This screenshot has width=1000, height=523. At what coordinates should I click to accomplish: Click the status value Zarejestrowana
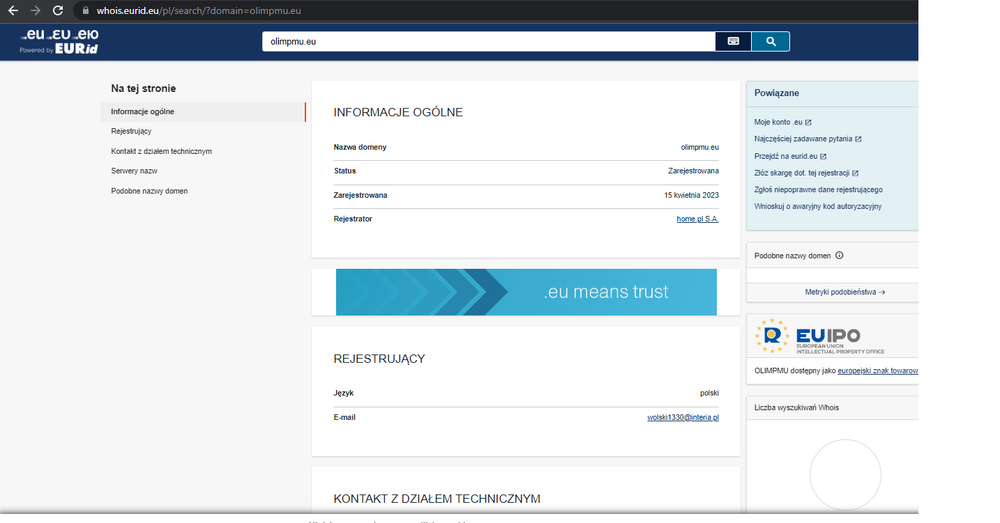click(x=693, y=171)
